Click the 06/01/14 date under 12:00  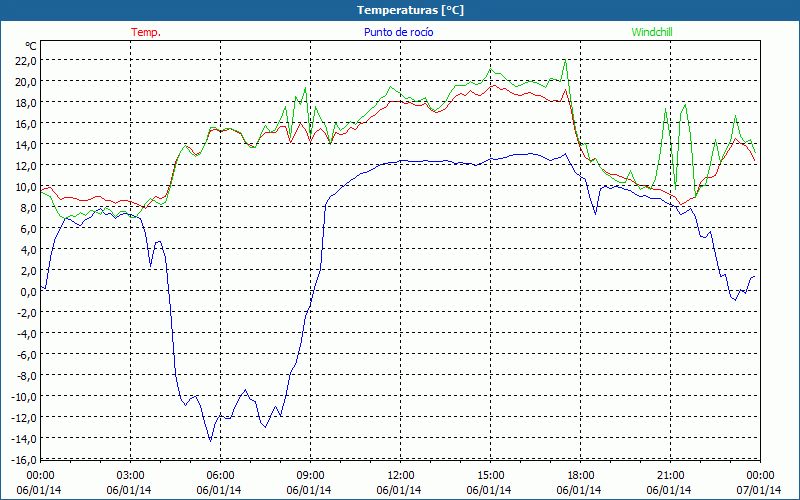click(399, 490)
